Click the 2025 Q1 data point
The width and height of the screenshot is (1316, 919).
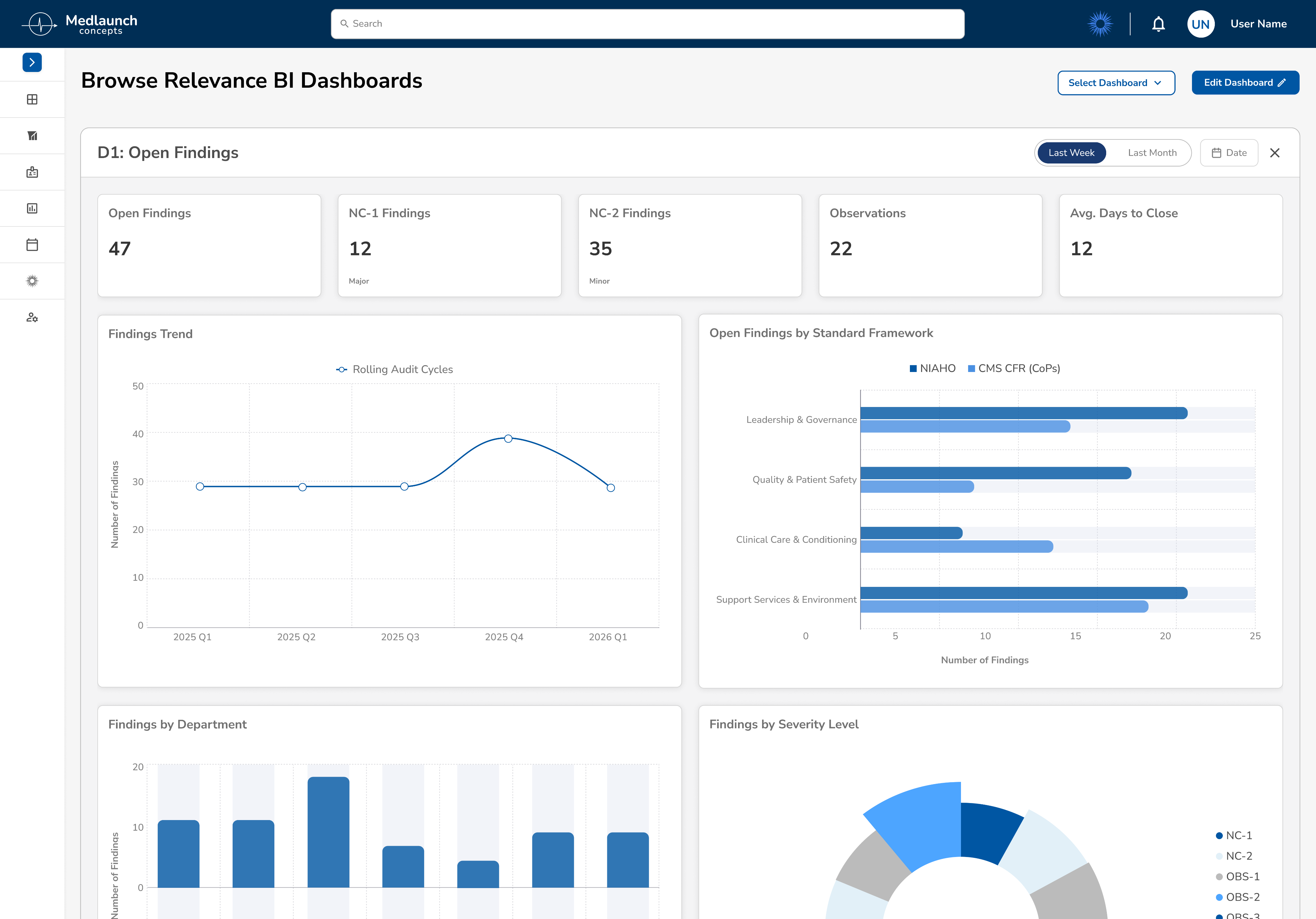[200, 486]
